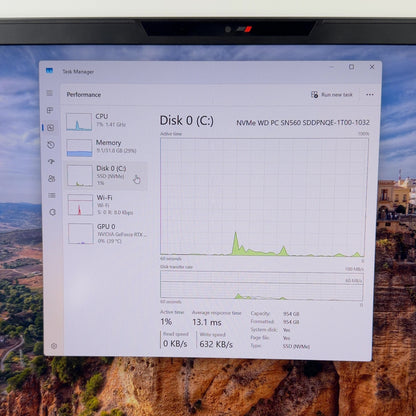Viewport: 416px width, 416px height.
Task: Click the 632 KB/s write speed value
Action: pos(216,344)
